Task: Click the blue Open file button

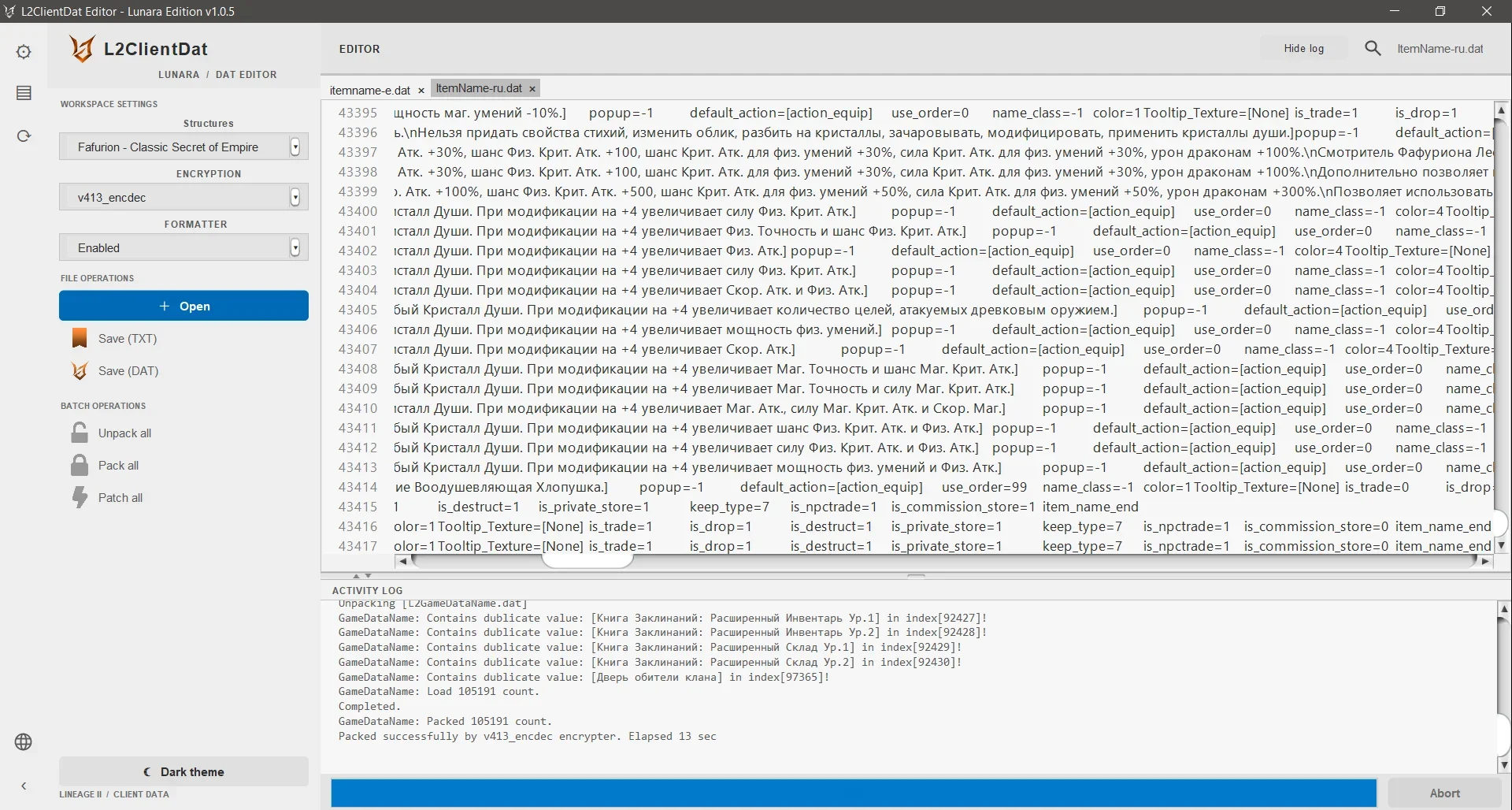Action: pos(183,306)
